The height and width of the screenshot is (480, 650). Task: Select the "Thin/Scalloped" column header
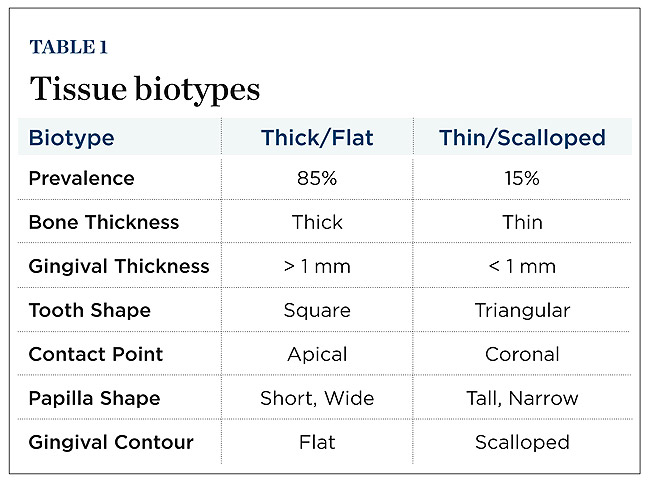[522, 138]
